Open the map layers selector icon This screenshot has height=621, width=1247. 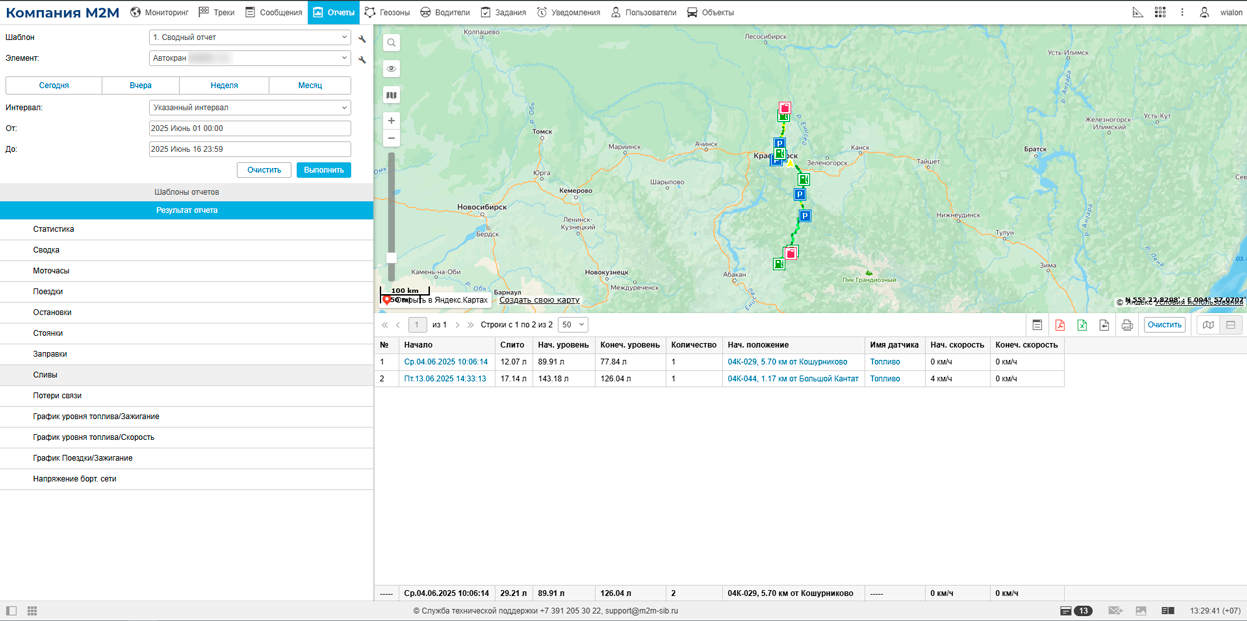coord(391,95)
